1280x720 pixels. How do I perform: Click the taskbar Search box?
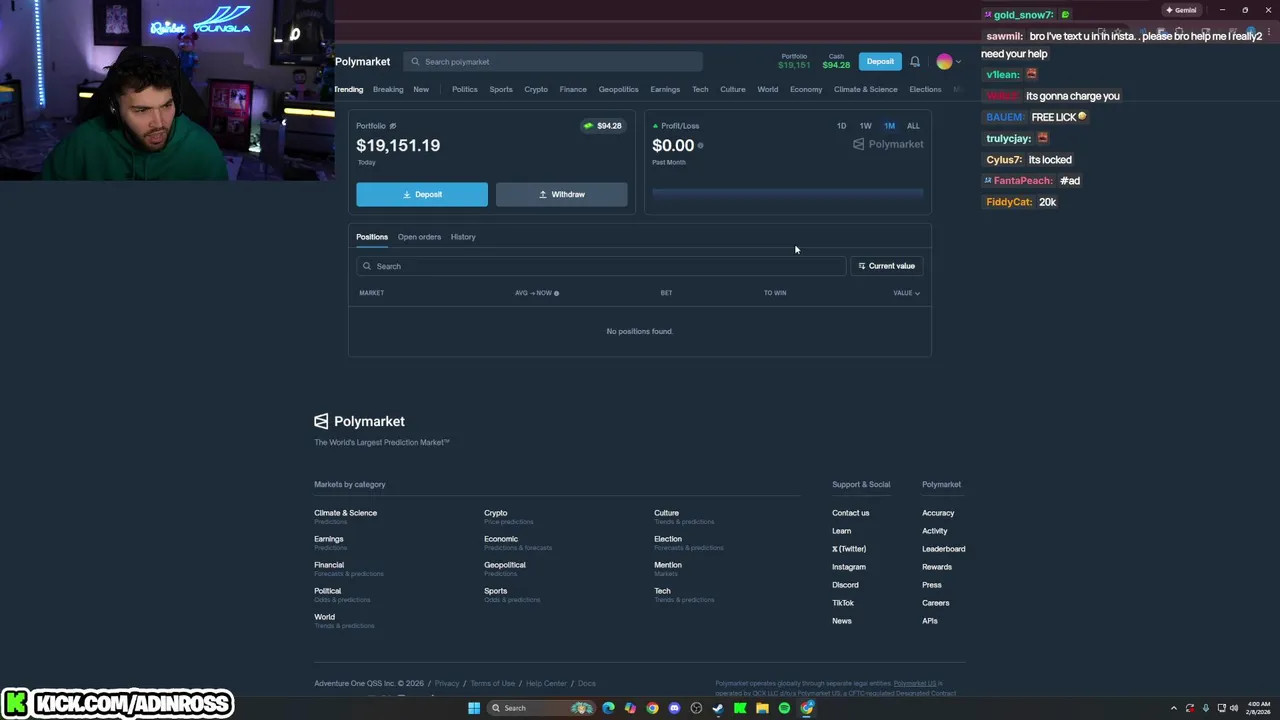541,708
